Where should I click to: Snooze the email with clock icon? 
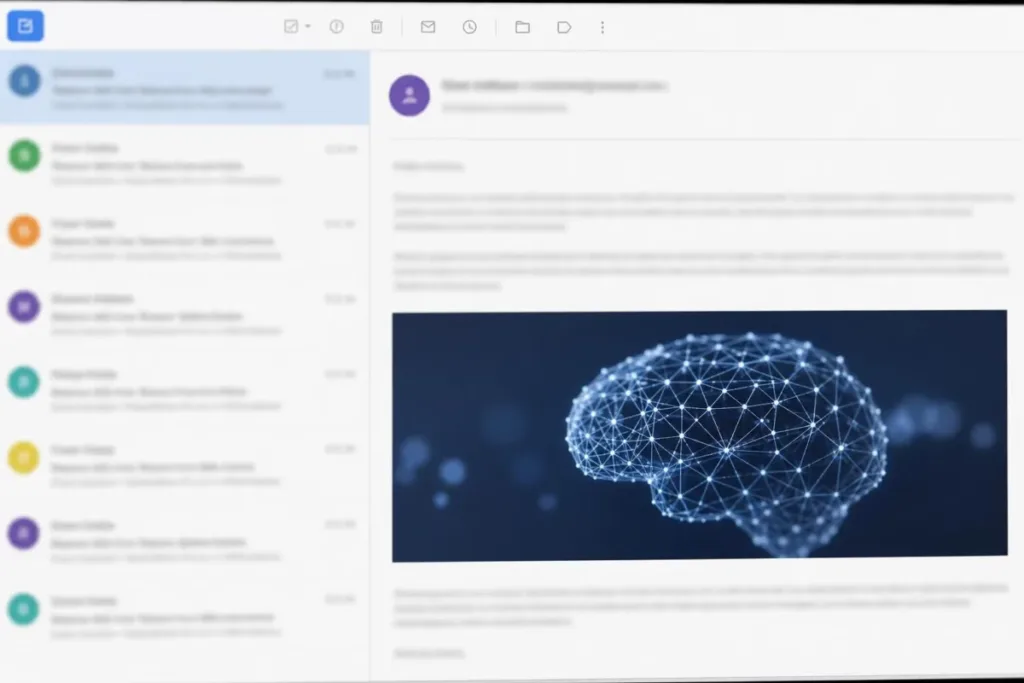tap(470, 27)
